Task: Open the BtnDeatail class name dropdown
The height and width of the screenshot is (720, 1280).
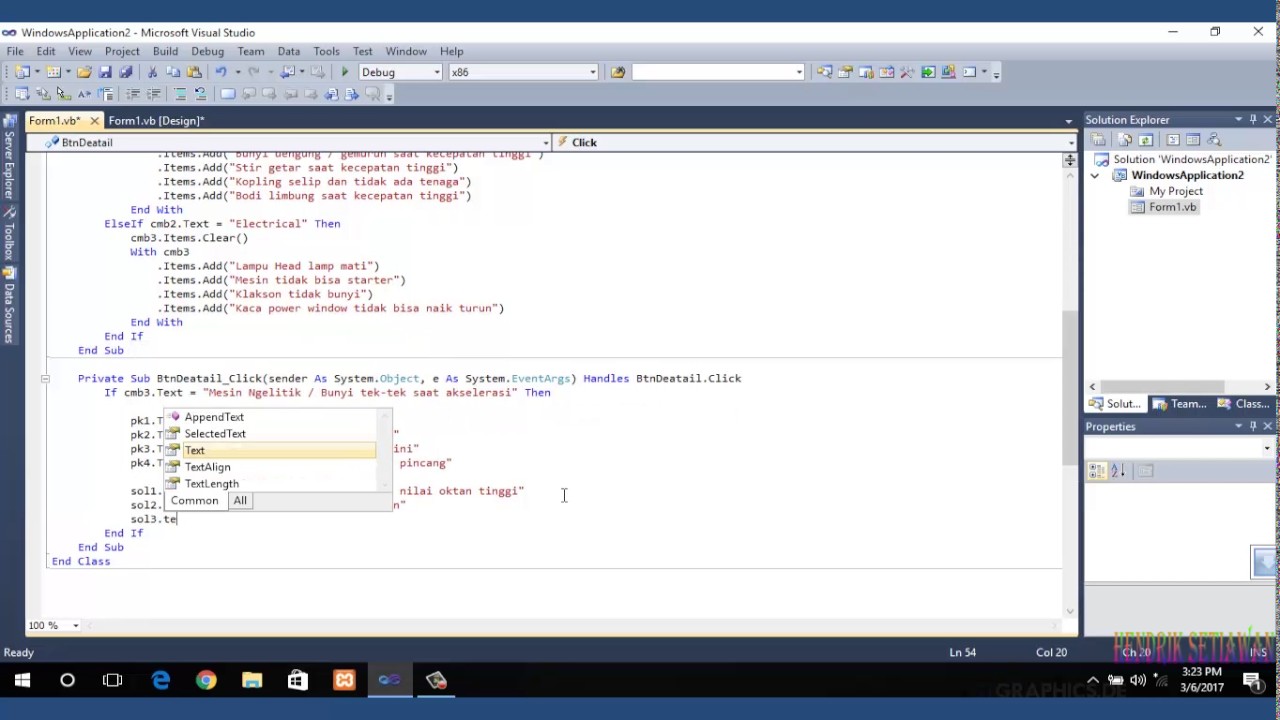Action: point(545,143)
